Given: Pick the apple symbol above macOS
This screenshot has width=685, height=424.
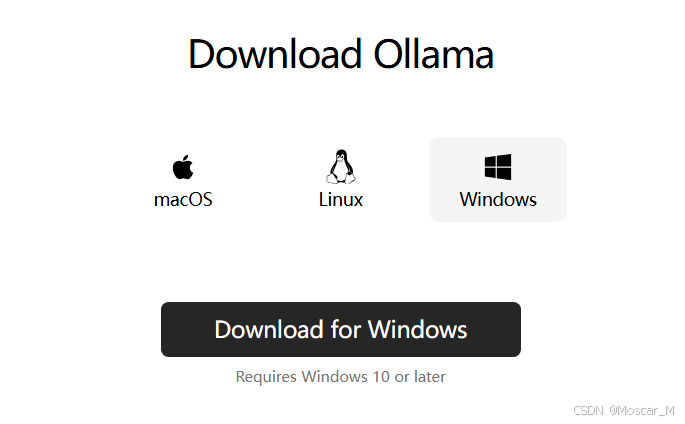Looking at the screenshot, I should [183, 167].
